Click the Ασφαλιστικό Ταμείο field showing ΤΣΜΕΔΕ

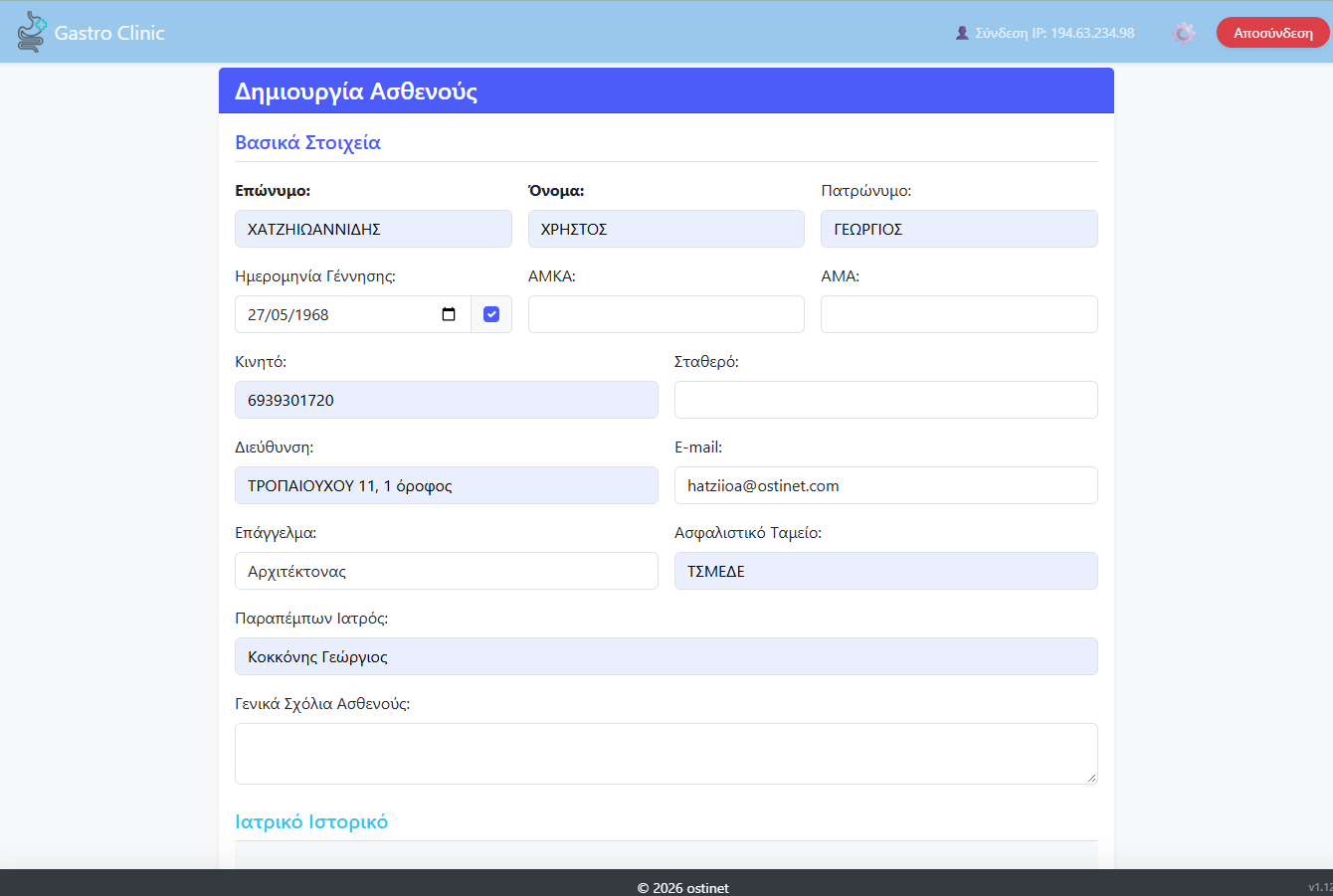[x=886, y=571]
